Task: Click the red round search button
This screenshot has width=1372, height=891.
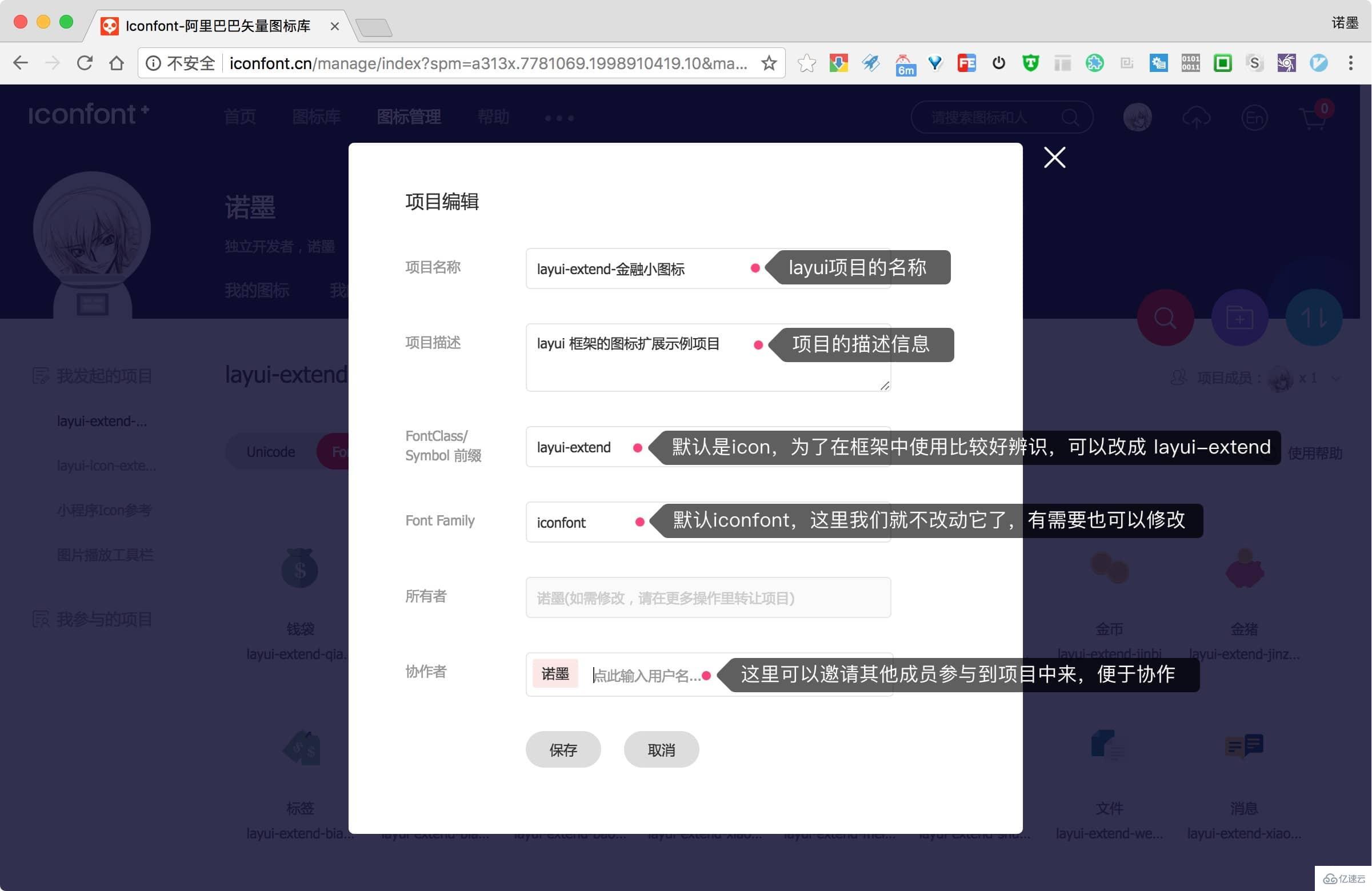Action: [x=1165, y=318]
